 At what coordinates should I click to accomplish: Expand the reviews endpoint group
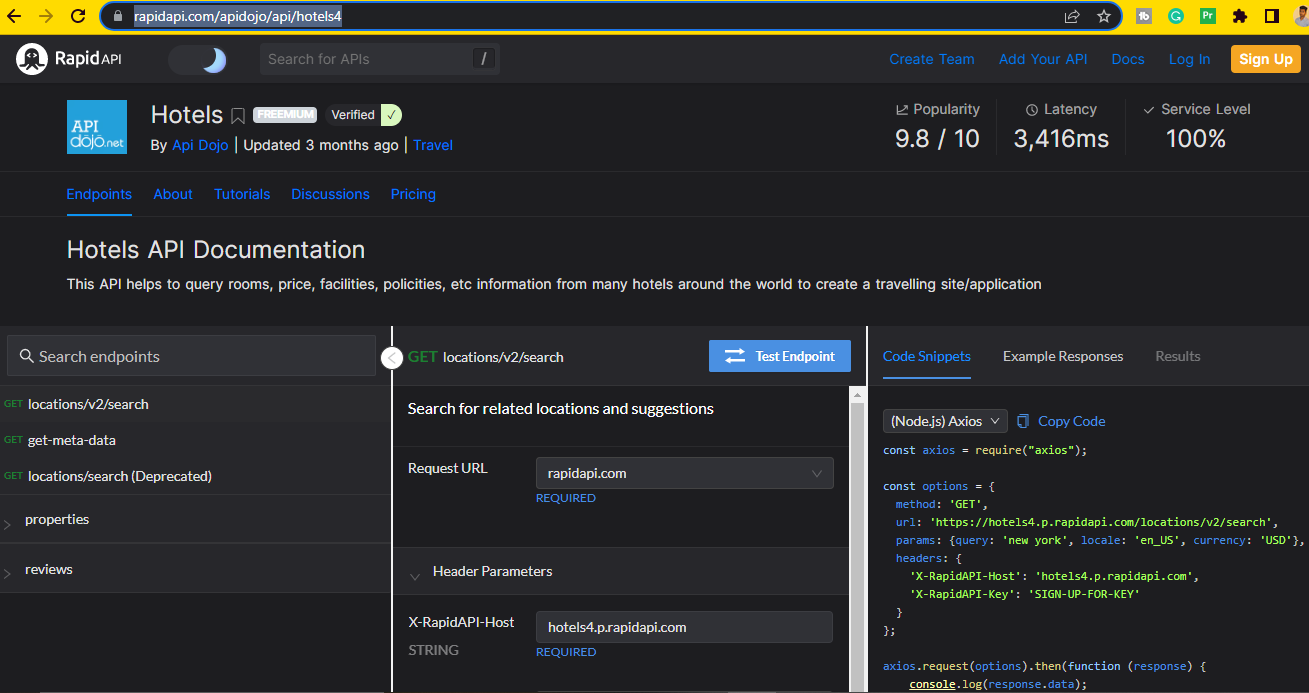point(195,569)
